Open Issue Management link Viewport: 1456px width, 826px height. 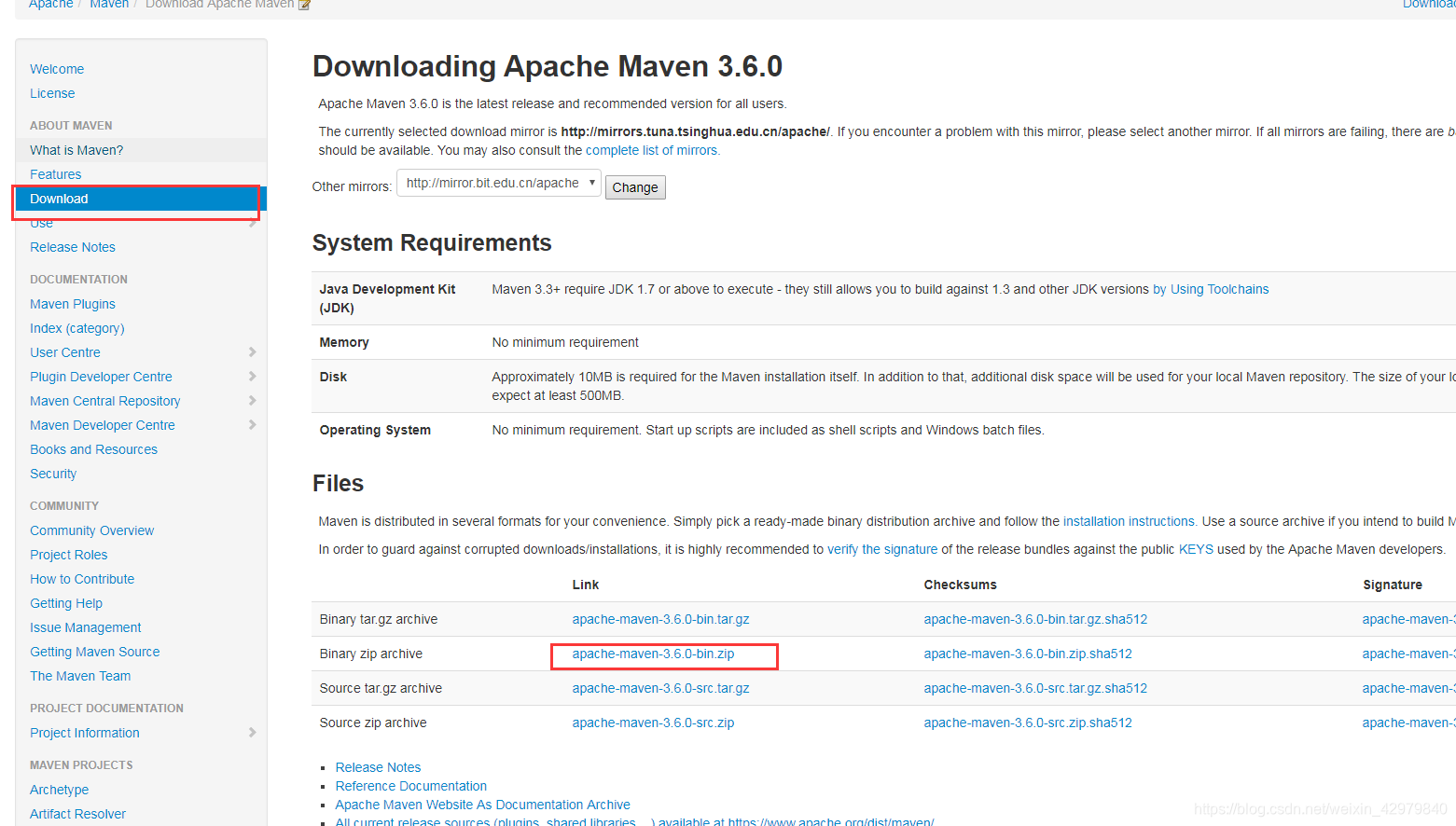(x=86, y=627)
